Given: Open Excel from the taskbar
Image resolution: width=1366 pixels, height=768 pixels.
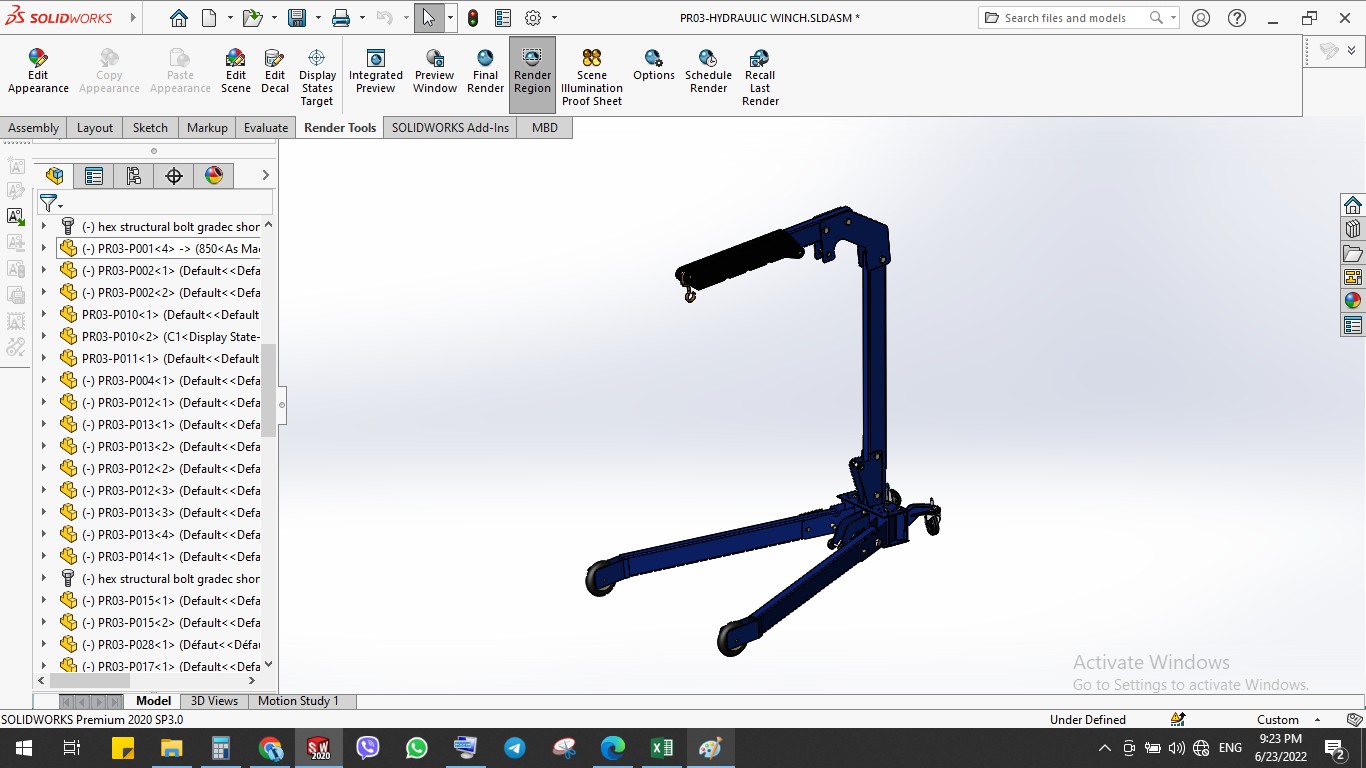Looking at the screenshot, I should click(x=661, y=748).
